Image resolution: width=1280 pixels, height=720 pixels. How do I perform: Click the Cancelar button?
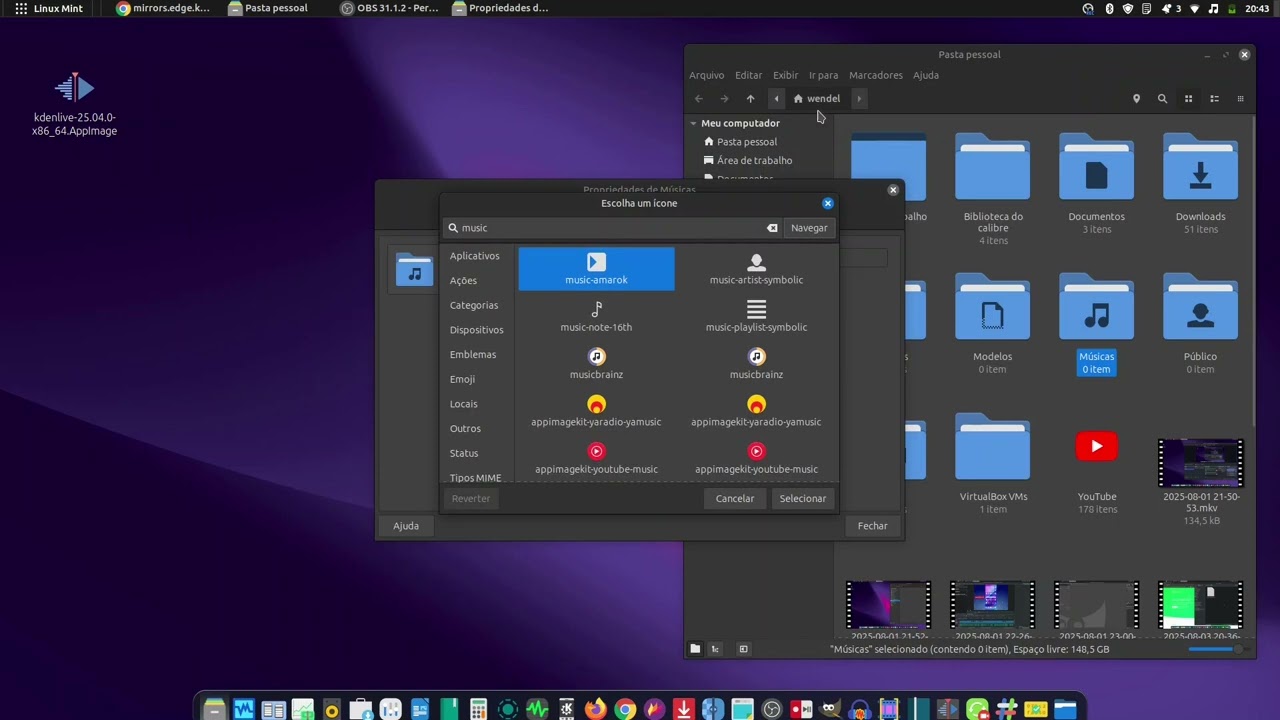[x=735, y=498]
